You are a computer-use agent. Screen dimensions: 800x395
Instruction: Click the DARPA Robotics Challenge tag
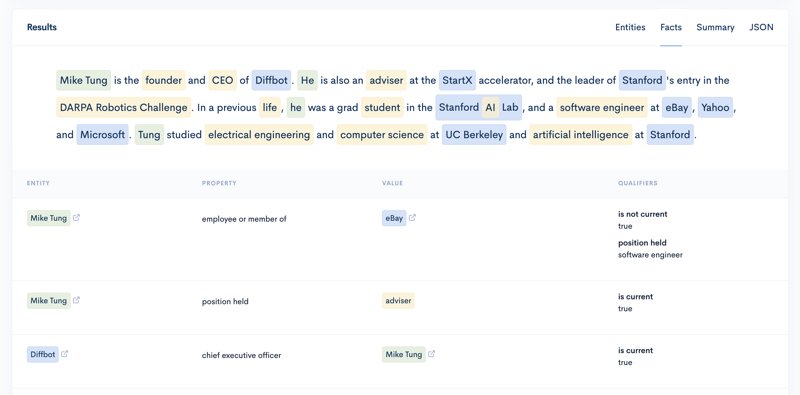[123, 108]
